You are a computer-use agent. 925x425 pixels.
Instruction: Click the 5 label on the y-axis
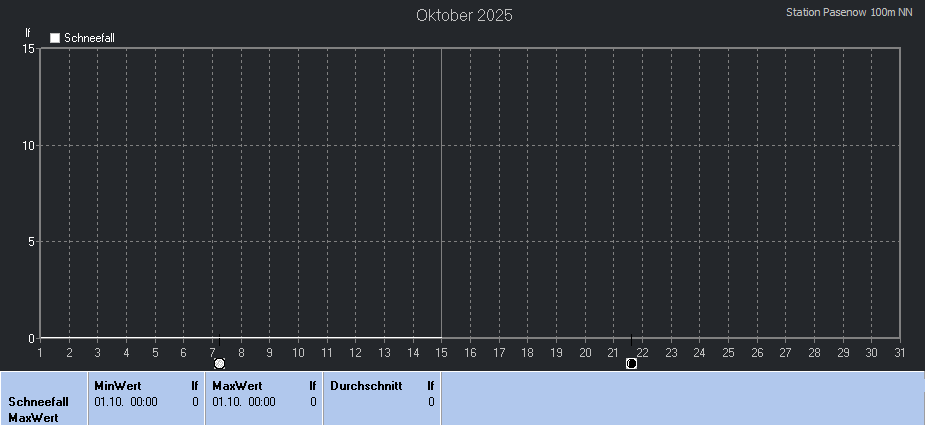point(31,241)
